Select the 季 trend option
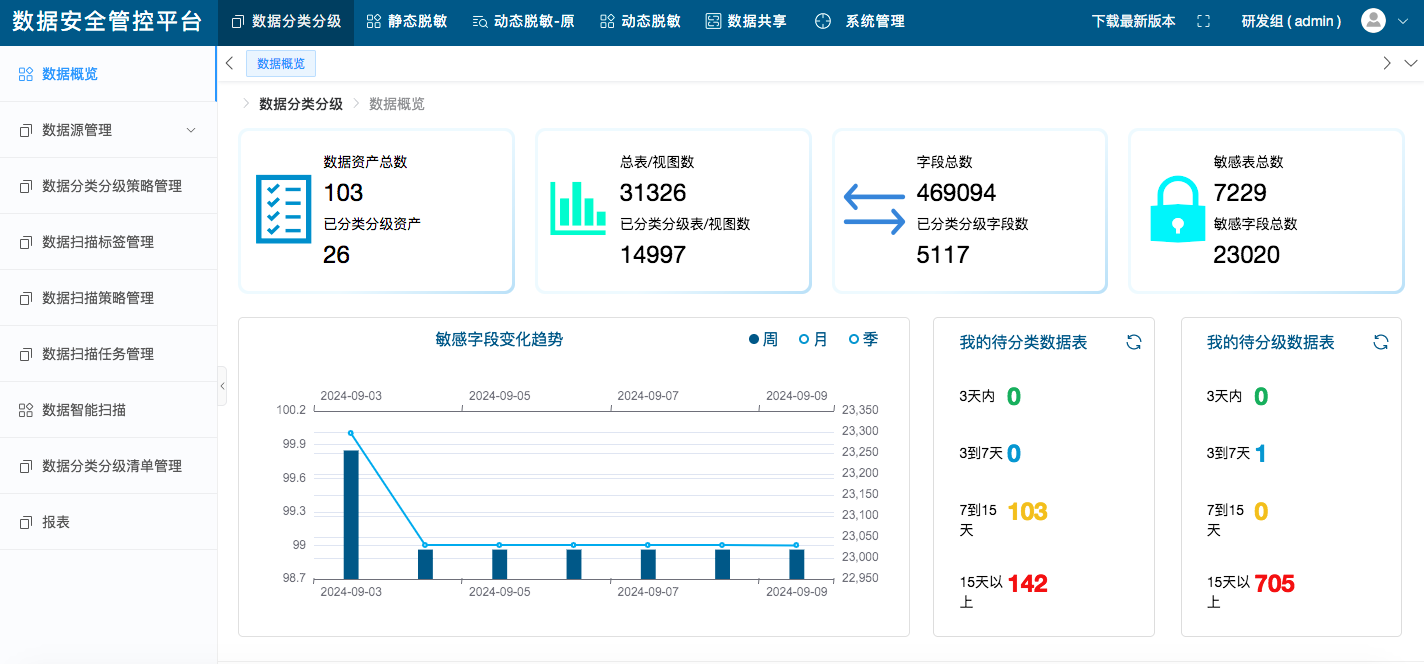The width and height of the screenshot is (1424, 664). coord(863,340)
